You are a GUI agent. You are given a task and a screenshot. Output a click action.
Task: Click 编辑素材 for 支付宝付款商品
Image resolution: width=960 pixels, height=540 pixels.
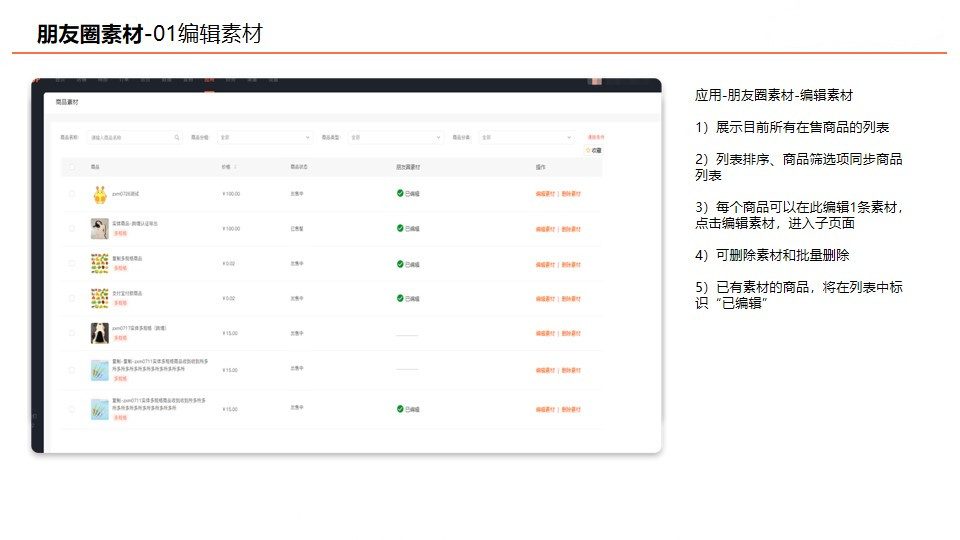coord(545,299)
